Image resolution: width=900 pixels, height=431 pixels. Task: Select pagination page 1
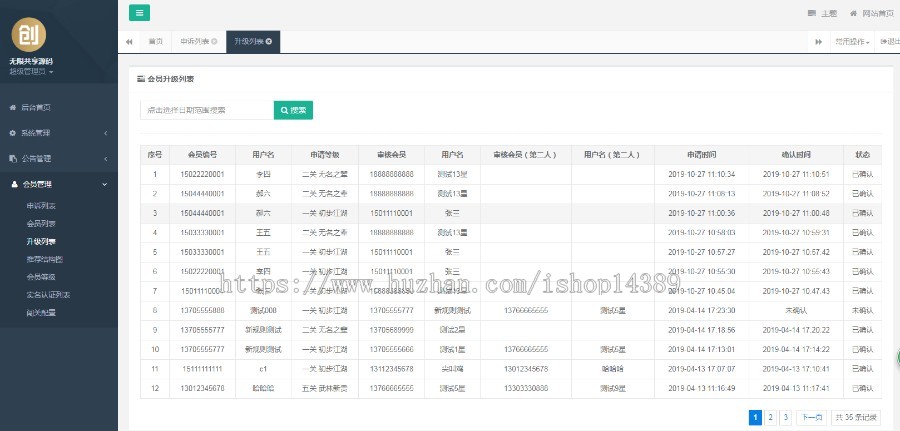click(x=755, y=417)
